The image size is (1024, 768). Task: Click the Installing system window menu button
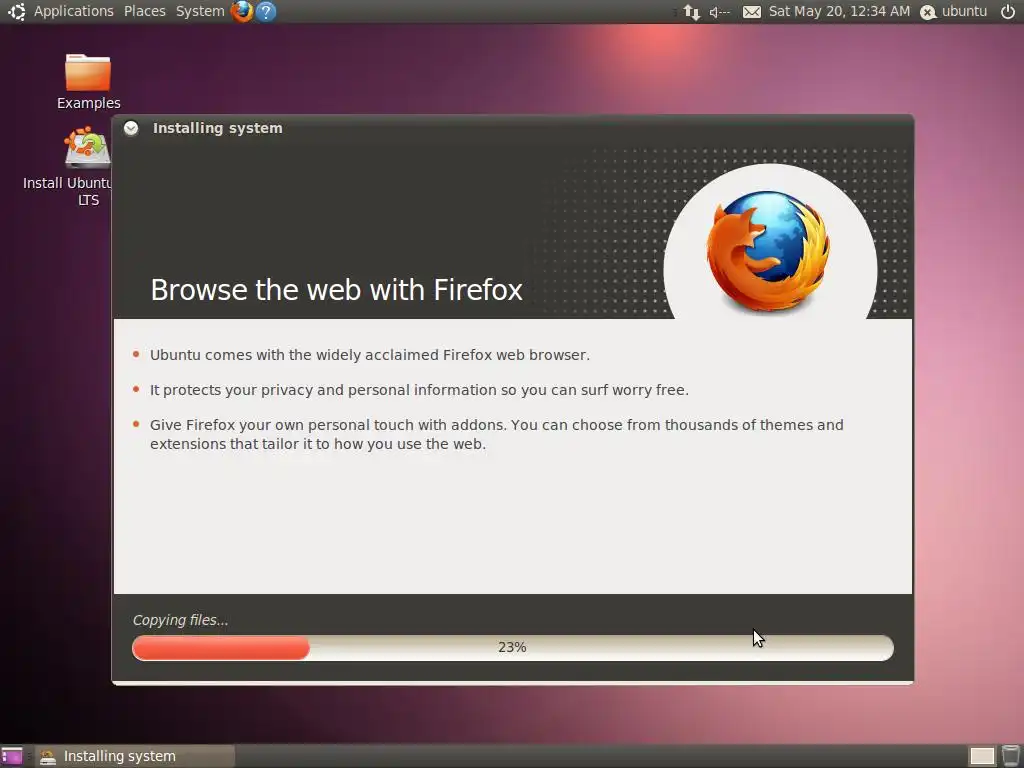coord(131,128)
